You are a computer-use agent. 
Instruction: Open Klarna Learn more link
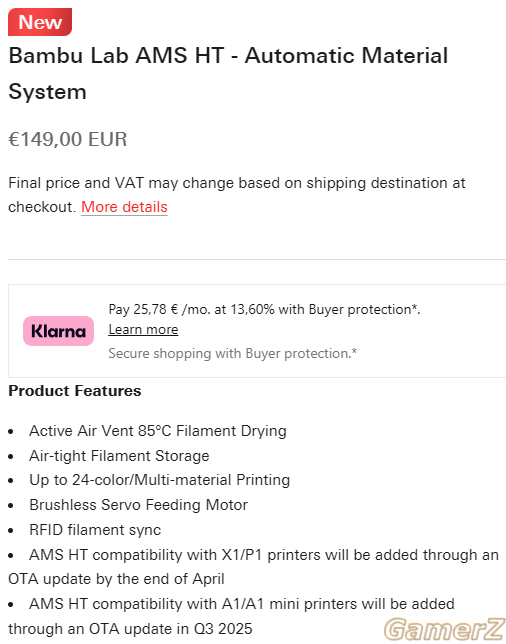(143, 329)
